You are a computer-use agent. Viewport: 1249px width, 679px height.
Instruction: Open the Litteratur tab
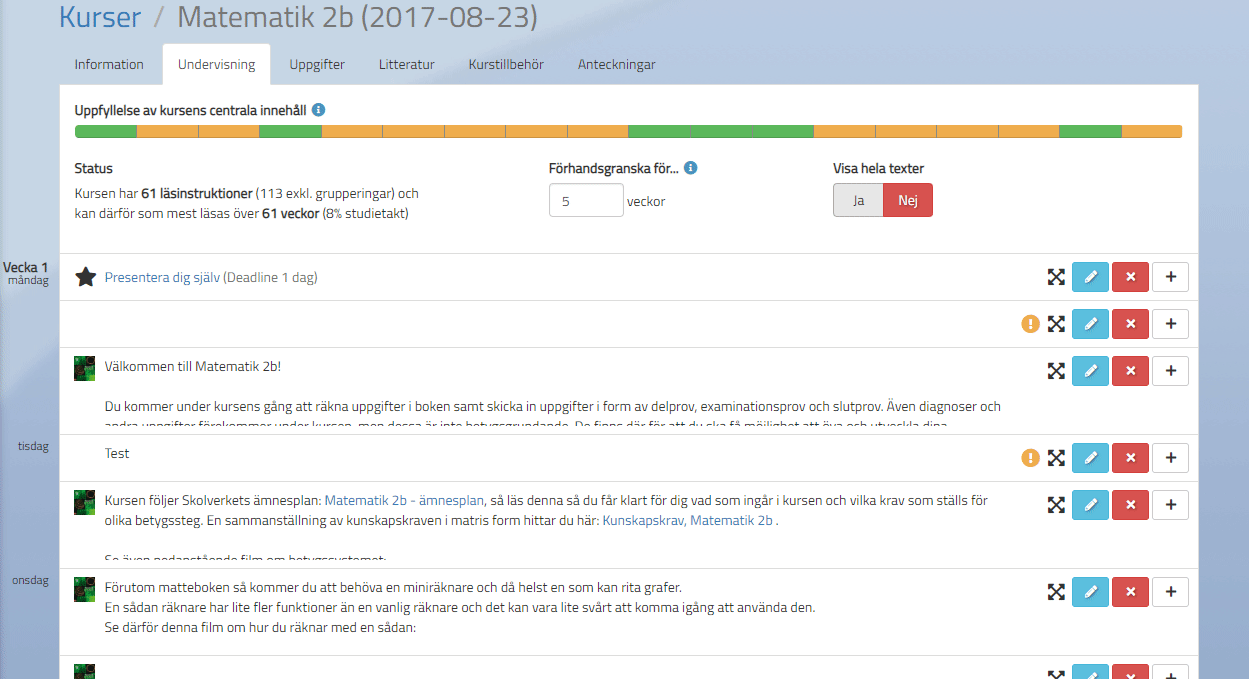point(406,65)
